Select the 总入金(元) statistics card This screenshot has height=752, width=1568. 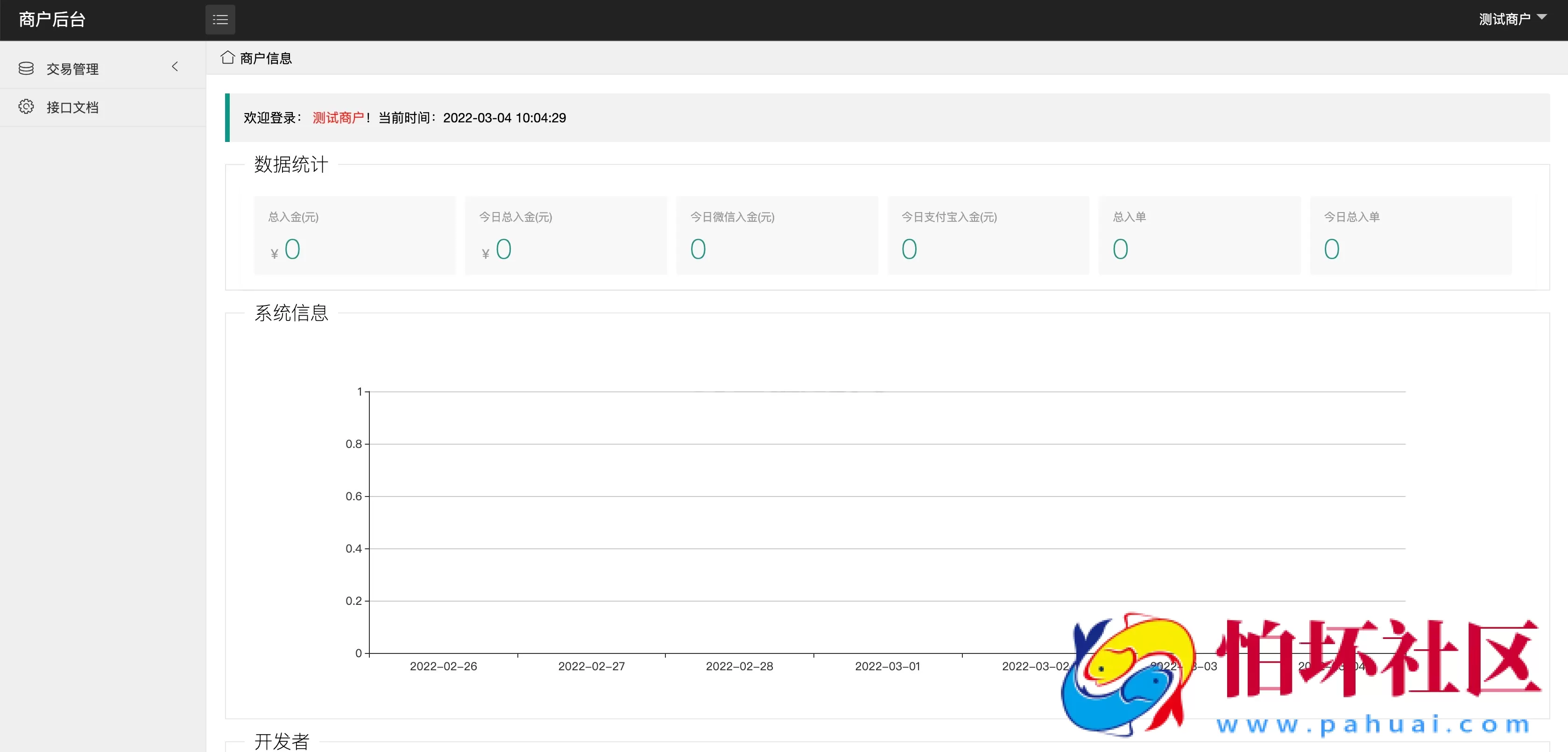[x=354, y=234]
